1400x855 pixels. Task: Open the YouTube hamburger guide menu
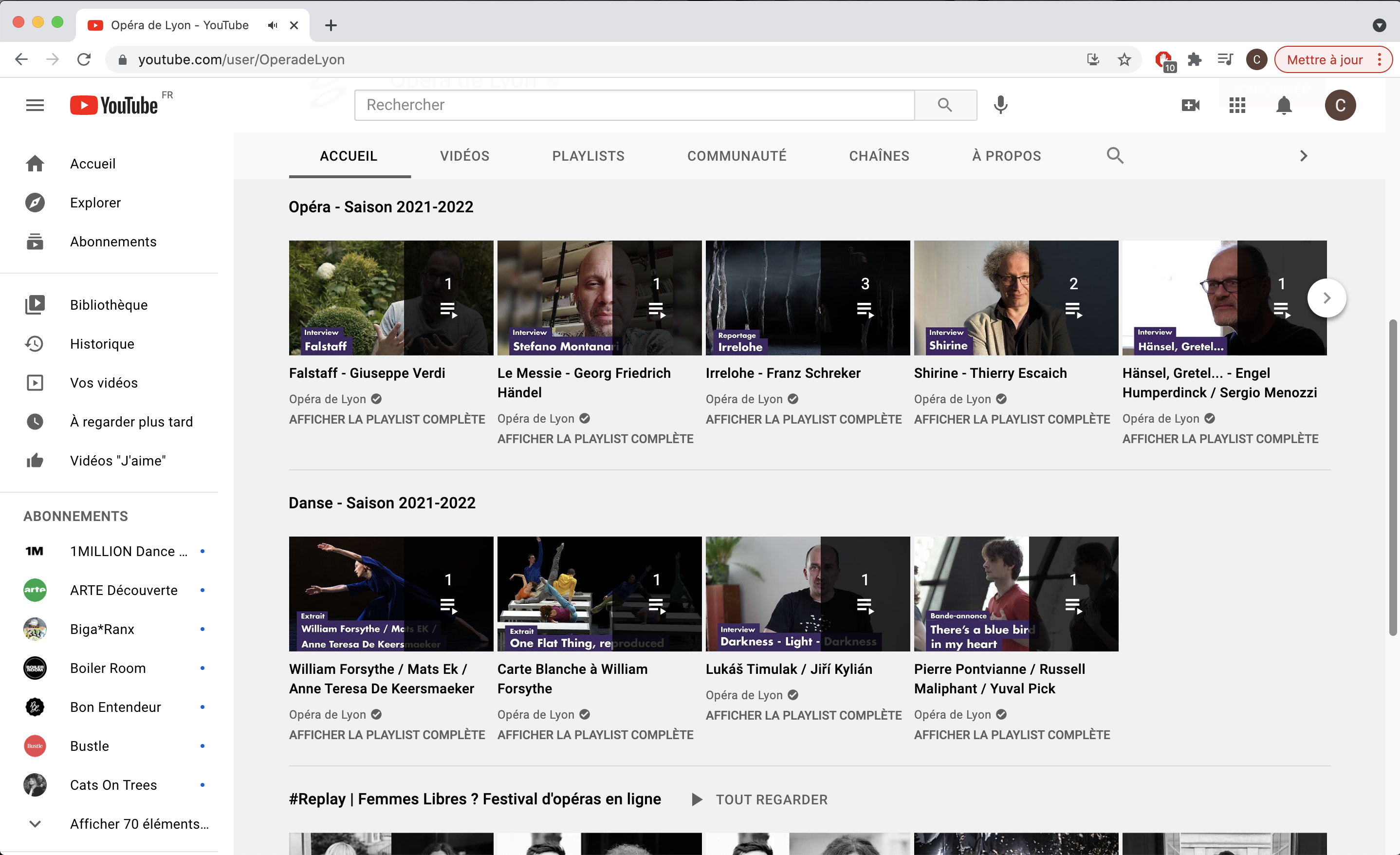click(x=35, y=105)
